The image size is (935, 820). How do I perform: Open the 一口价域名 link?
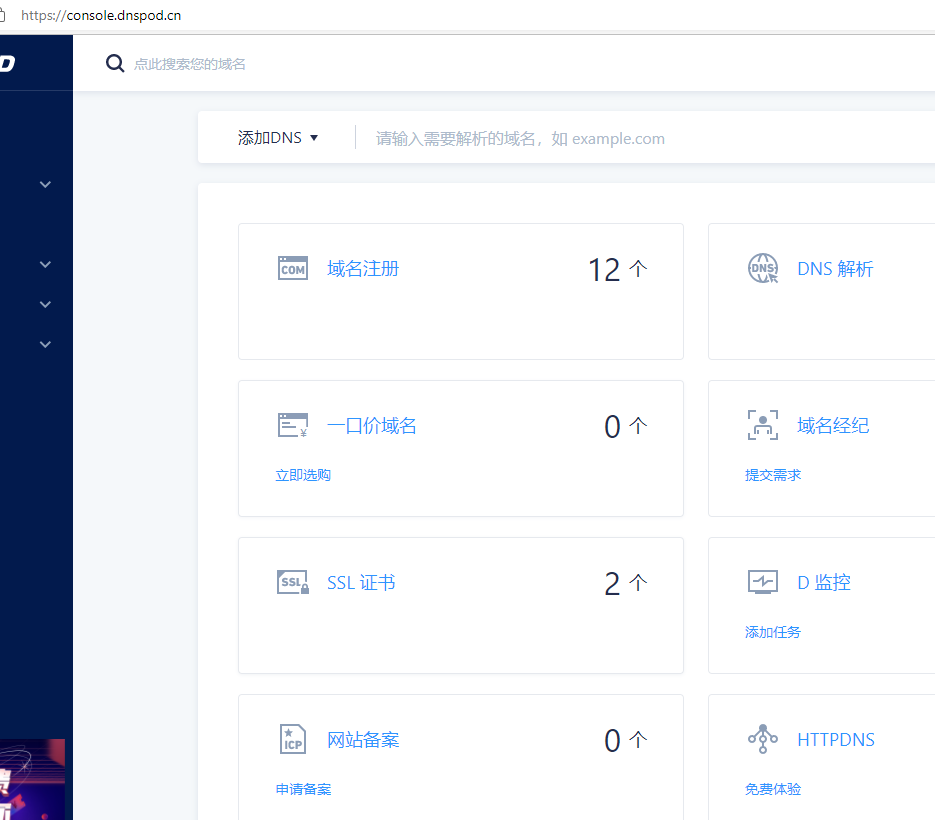click(x=371, y=426)
